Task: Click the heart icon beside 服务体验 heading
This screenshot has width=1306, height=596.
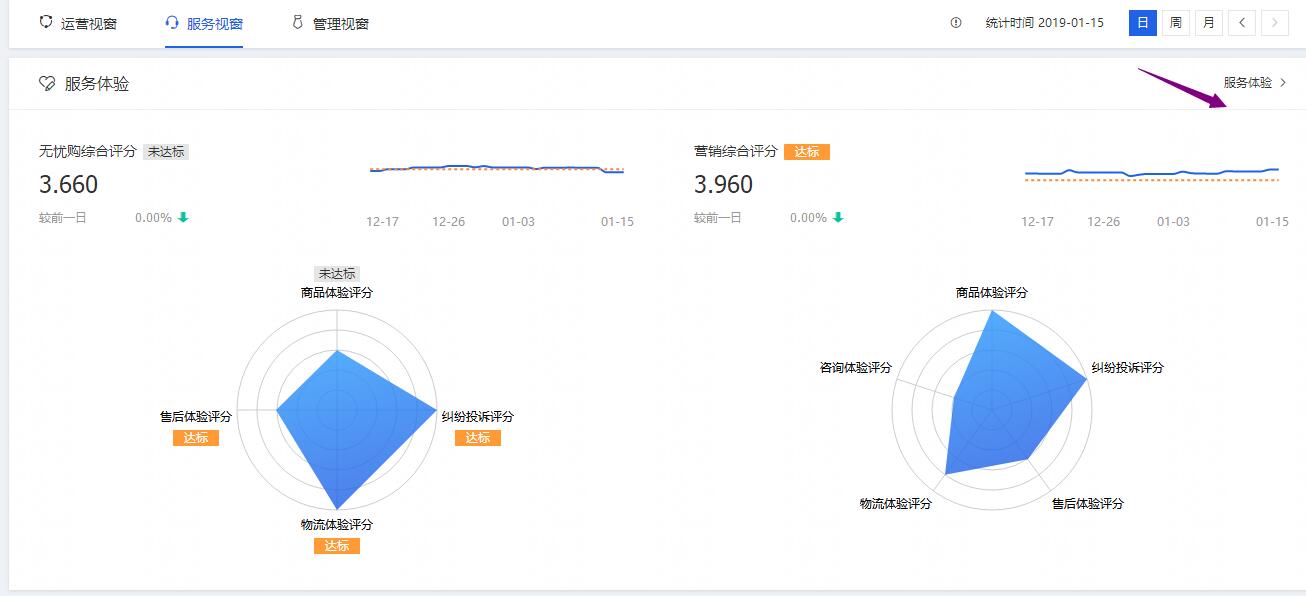Action: pos(46,84)
